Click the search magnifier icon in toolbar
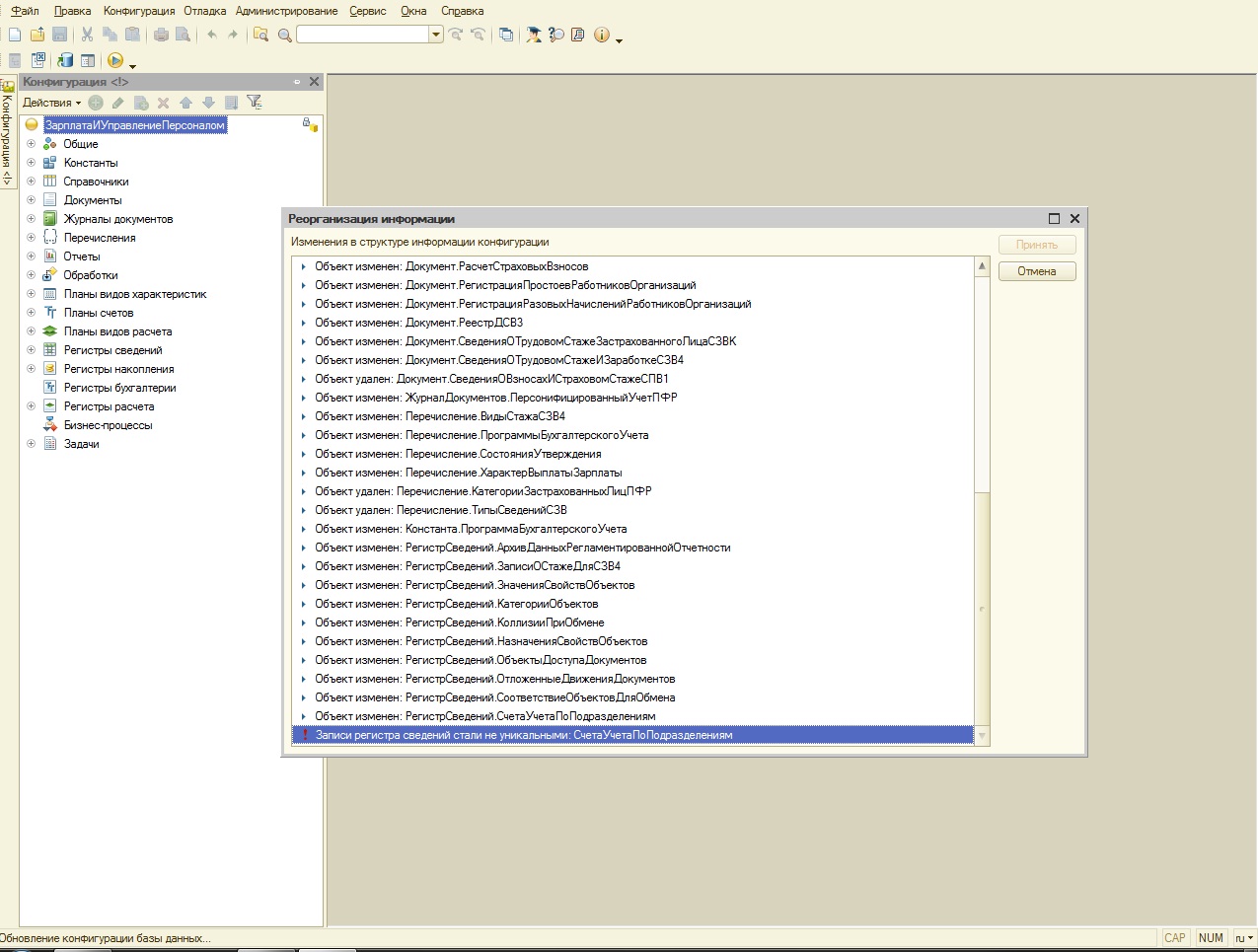Viewport: 1258px width, 952px height. tap(285, 35)
